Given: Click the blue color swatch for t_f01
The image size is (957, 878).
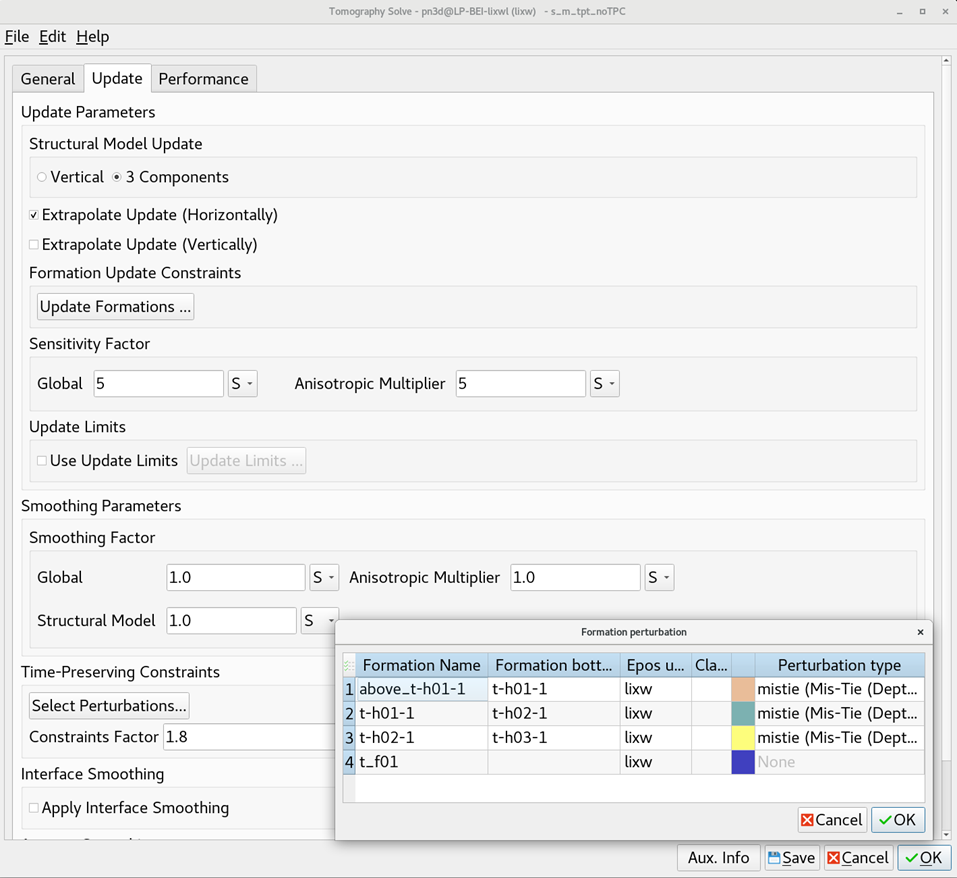Looking at the screenshot, I should [743, 762].
